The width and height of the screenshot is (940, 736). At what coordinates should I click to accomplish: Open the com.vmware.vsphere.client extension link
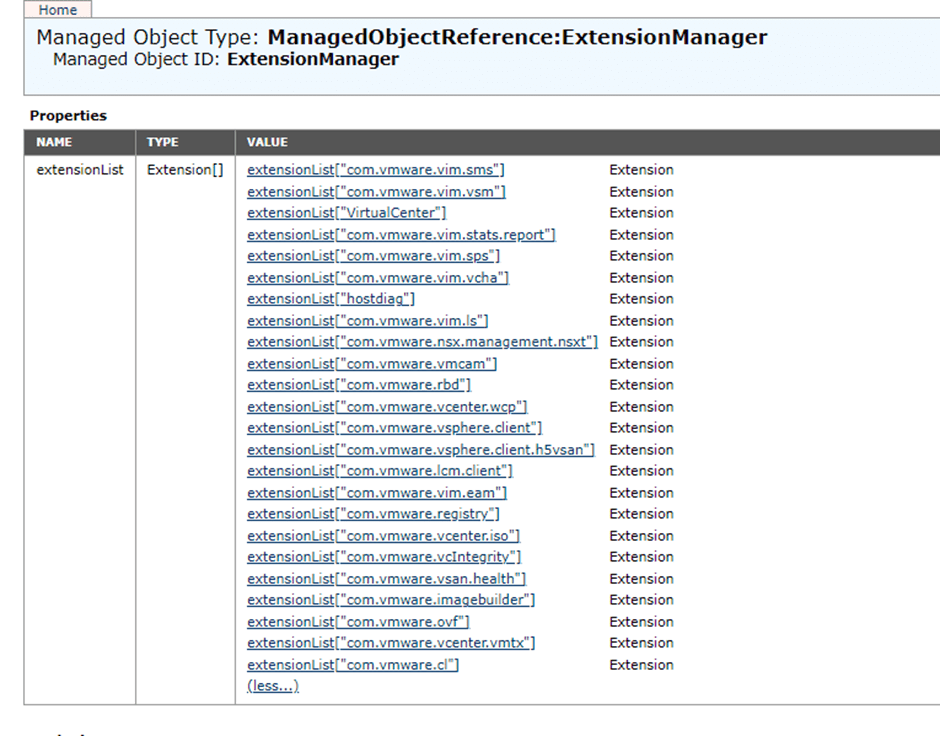coord(393,427)
